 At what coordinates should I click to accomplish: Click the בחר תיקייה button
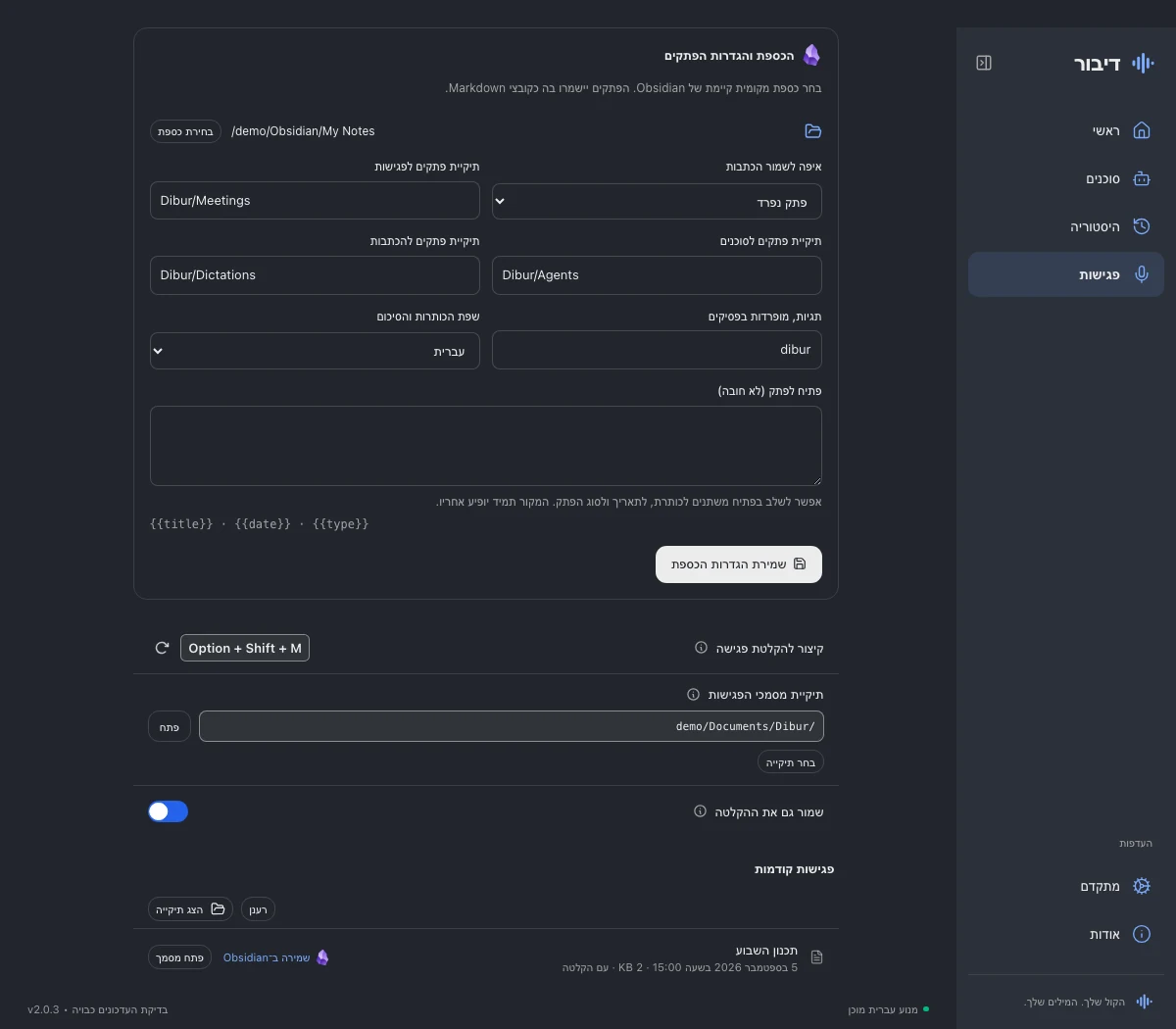[x=791, y=762]
